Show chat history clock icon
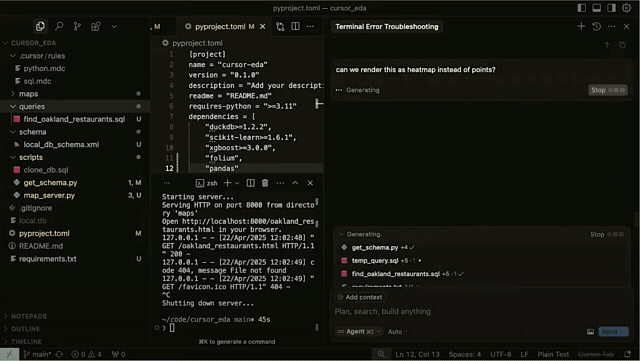The height and width of the screenshot is (361, 640). [596, 27]
